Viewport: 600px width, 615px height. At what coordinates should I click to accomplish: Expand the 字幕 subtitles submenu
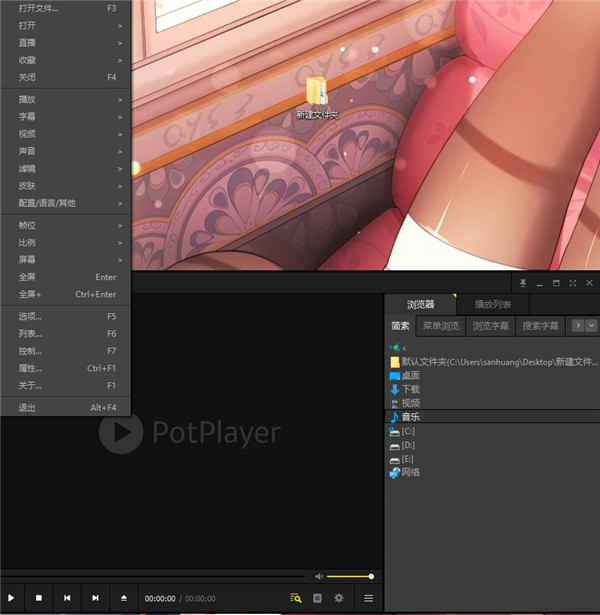(66, 116)
